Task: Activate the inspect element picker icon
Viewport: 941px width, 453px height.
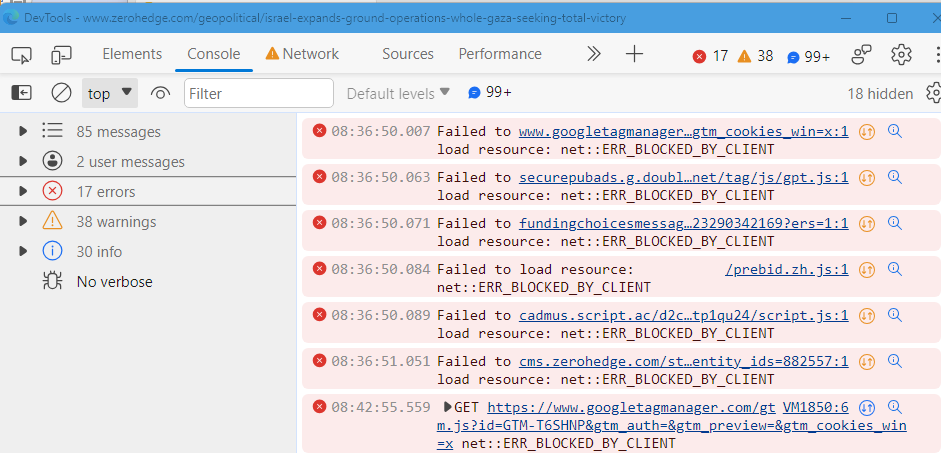Action: coord(22,55)
